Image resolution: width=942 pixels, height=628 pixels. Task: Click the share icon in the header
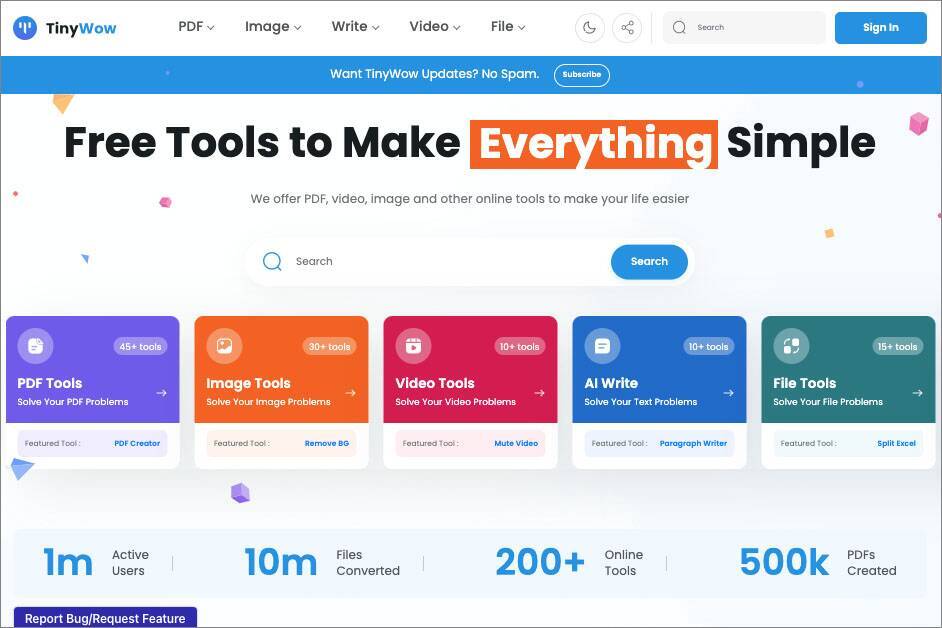[627, 28]
